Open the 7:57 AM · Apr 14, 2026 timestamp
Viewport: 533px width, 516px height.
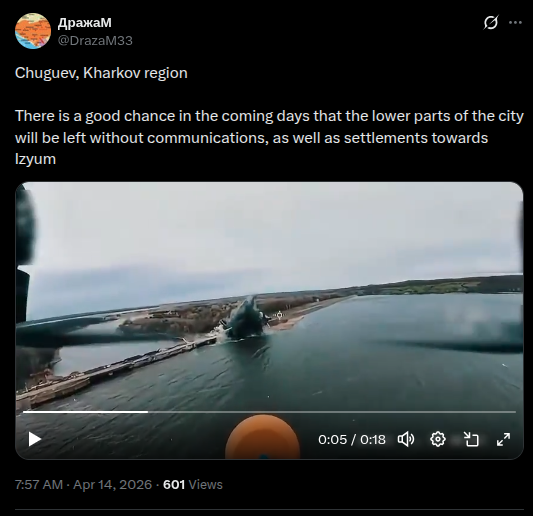tap(83, 484)
